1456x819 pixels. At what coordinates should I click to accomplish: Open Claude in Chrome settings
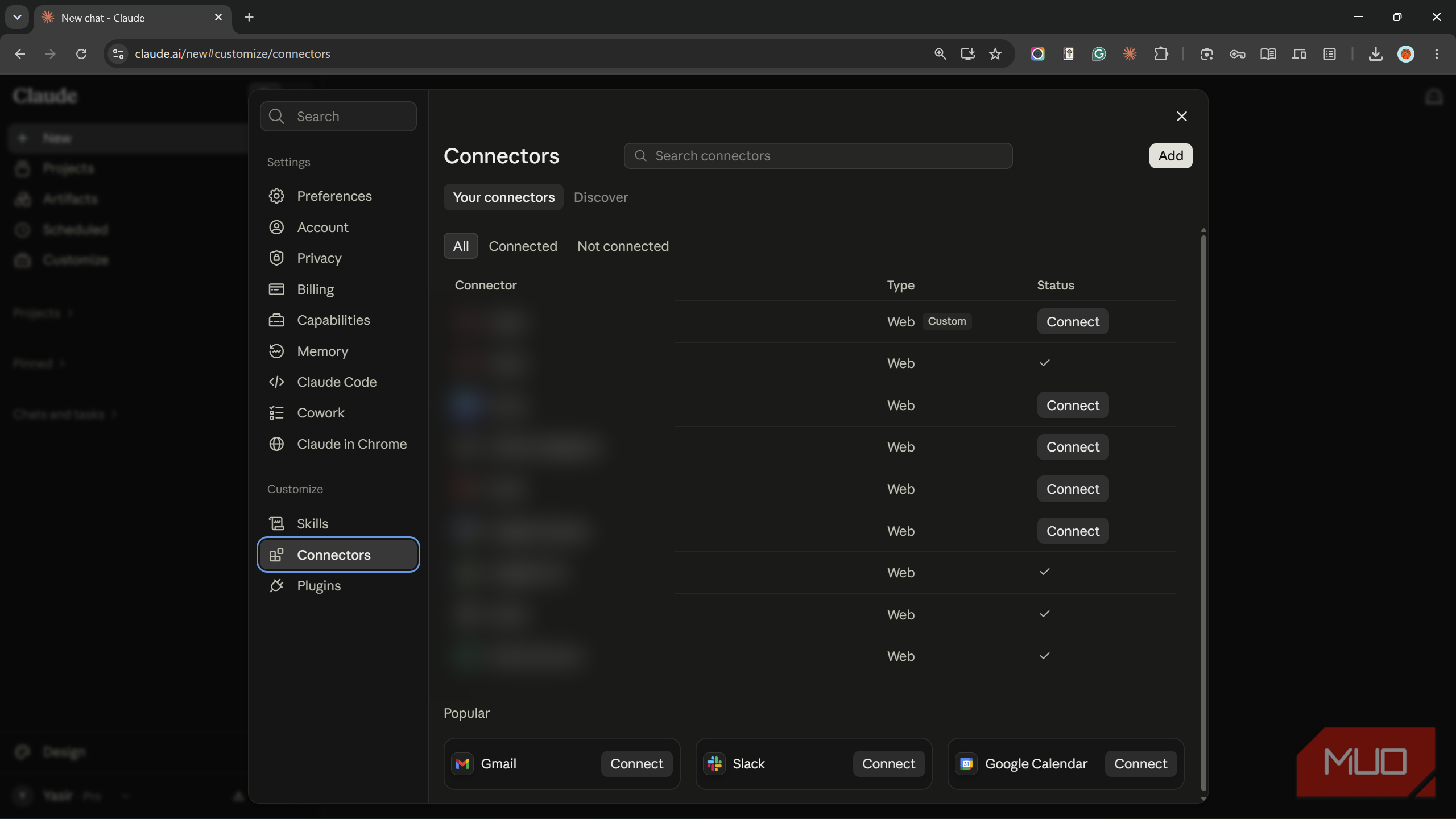click(x=338, y=444)
